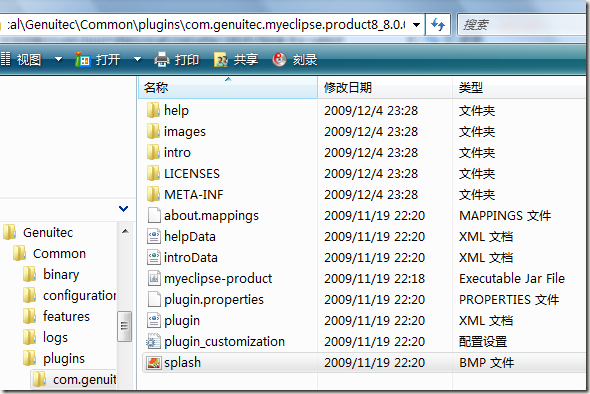Collapse the folders pane chevron
This screenshot has width=590, height=394.
123,208
